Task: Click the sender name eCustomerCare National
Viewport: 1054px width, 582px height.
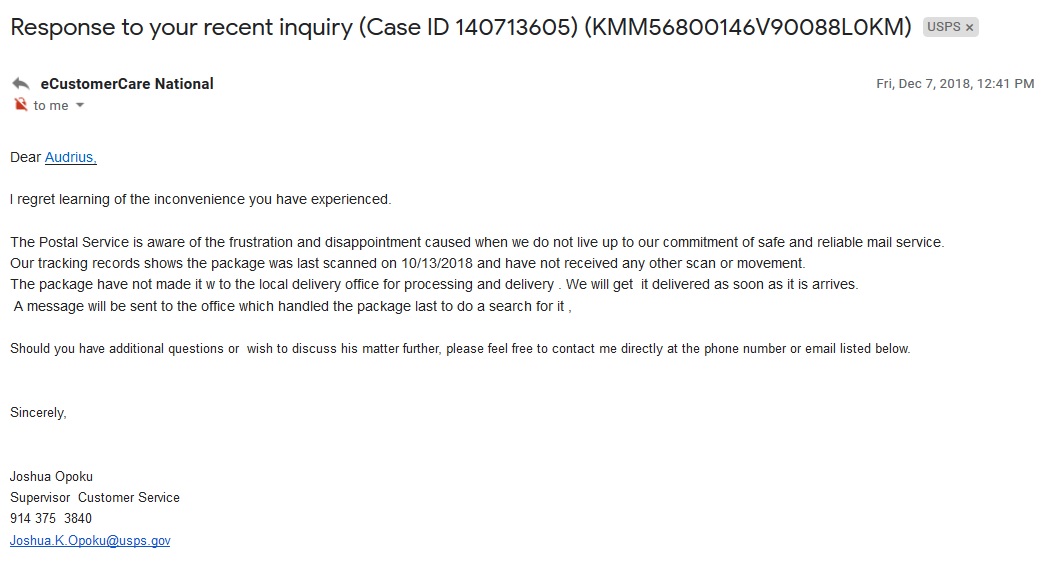Action: click(127, 84)
